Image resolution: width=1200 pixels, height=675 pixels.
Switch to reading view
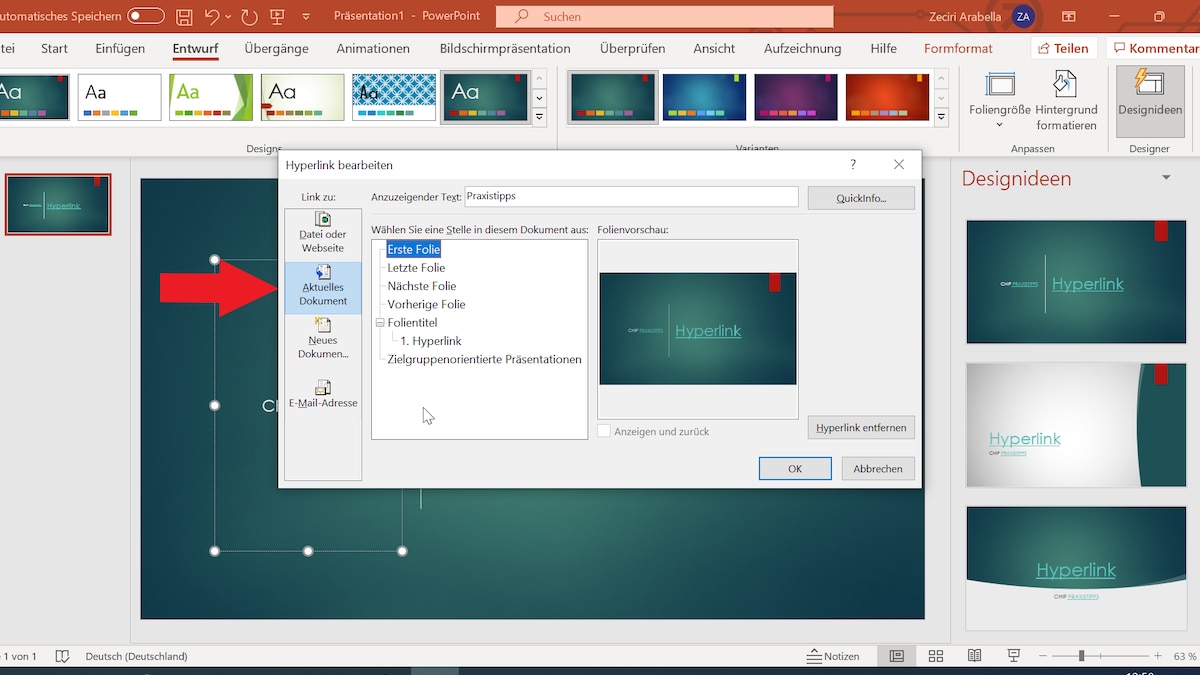tap(974, 656)
